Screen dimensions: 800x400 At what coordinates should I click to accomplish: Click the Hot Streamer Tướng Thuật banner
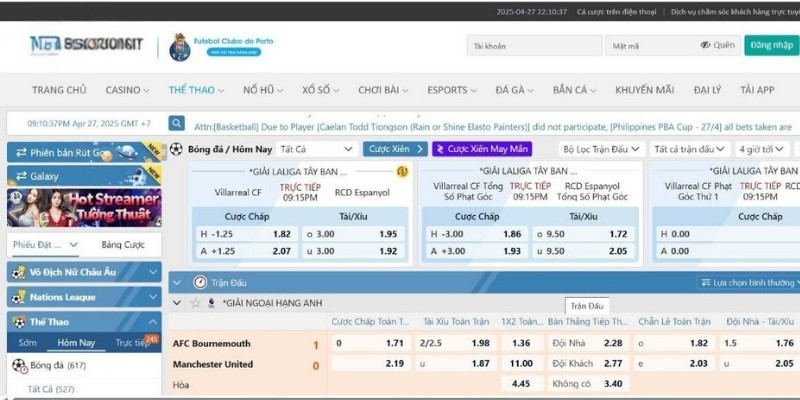[83, 208]
